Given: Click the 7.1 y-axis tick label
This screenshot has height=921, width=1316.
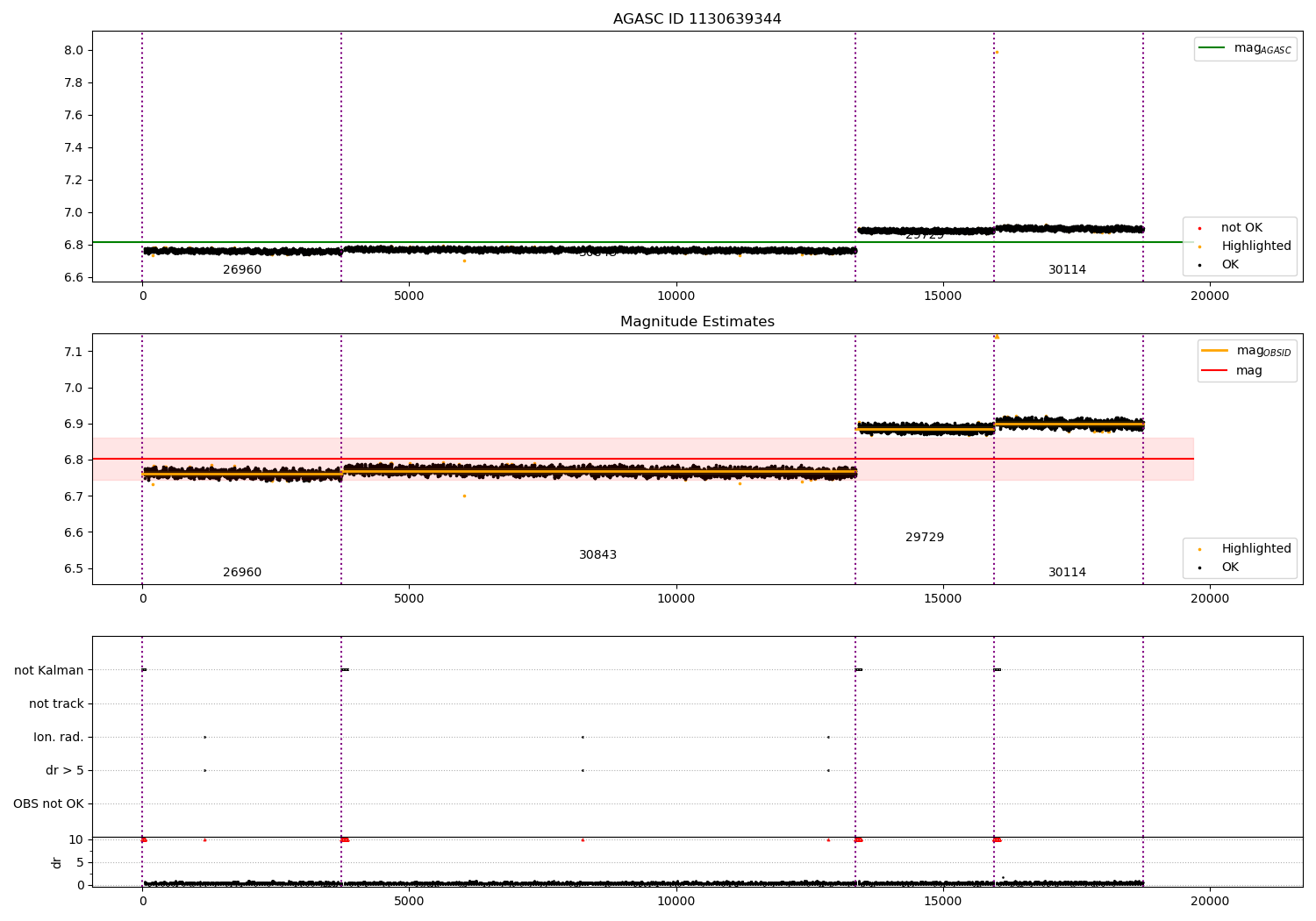Looking at the screenshot, I should (74, 352).
